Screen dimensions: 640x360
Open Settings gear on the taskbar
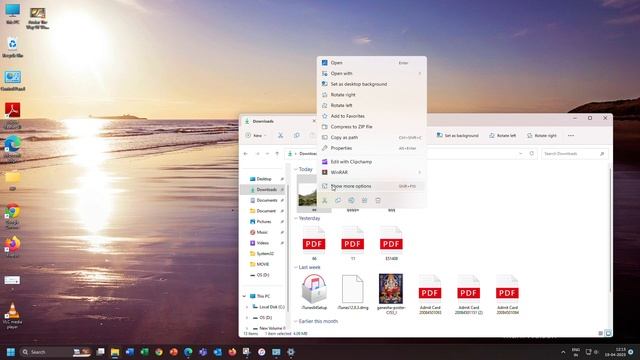(x=291, y=352)
